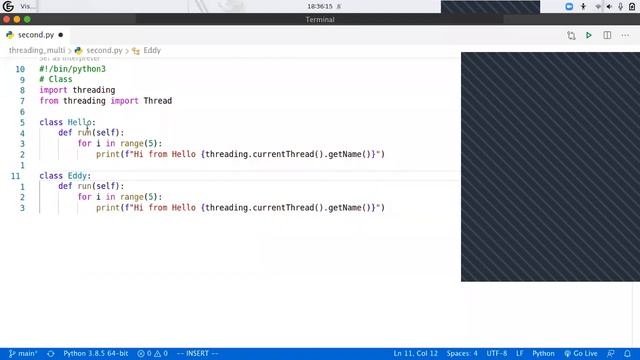The image size is (640, 360).
Task: Change file encoding via UTF-8
Action: point(497,353)
